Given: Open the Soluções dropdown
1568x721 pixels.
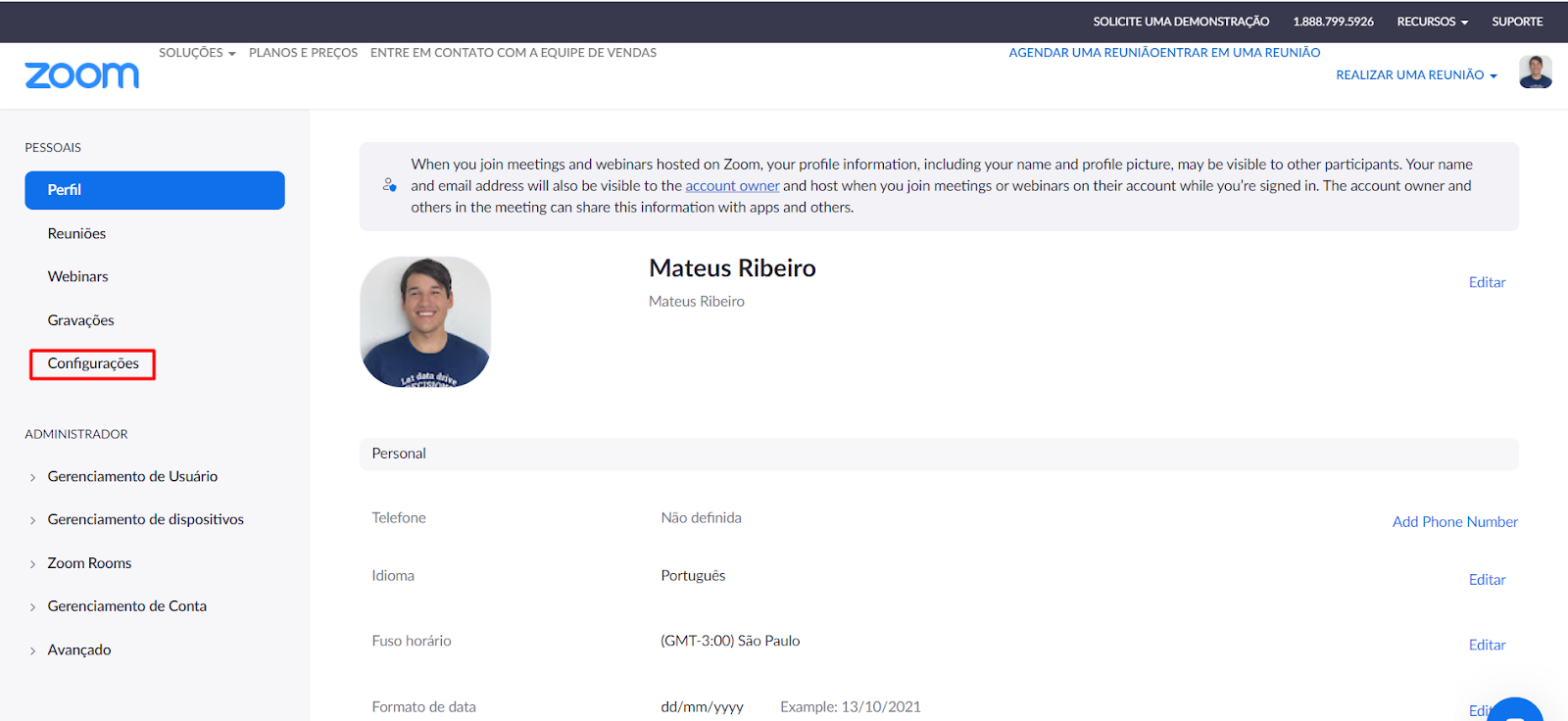Looking at the screenshot, I should click(197, 53).
